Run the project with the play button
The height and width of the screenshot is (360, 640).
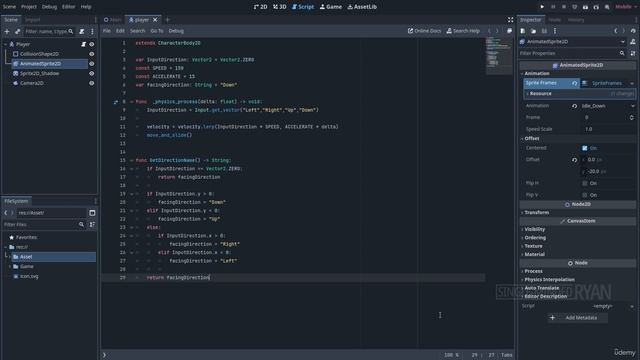542,7
